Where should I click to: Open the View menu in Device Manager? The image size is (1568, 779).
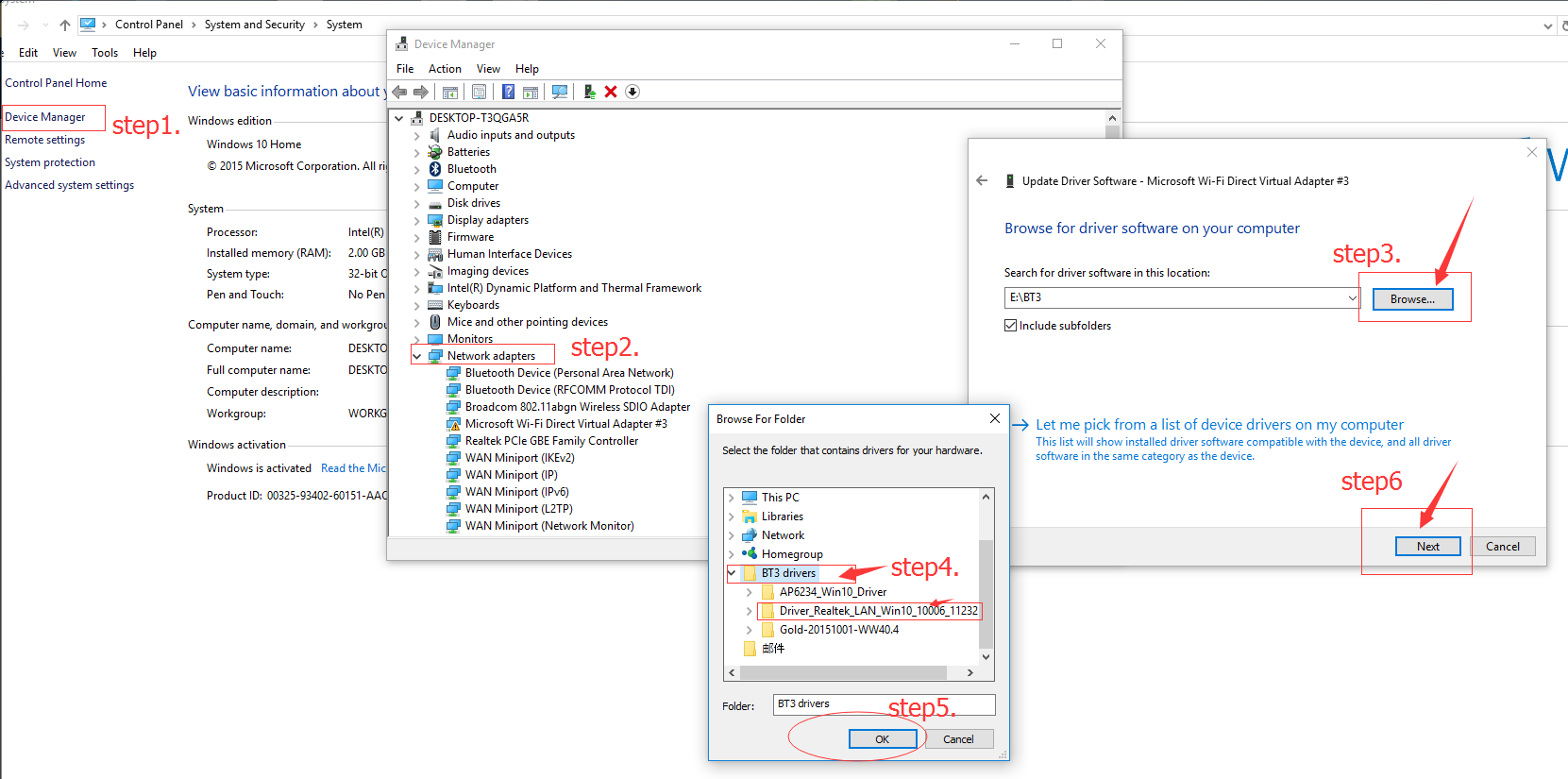pos(488,69)
